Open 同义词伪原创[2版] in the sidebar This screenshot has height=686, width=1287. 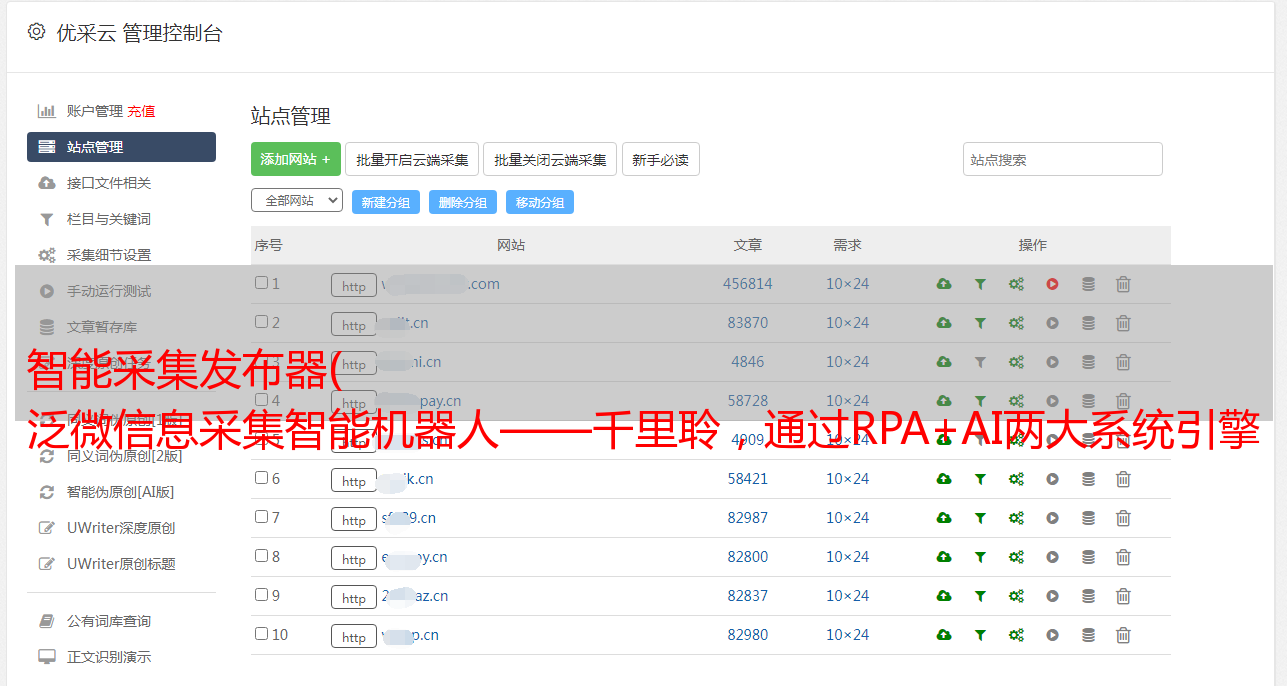tap(125, 456)
